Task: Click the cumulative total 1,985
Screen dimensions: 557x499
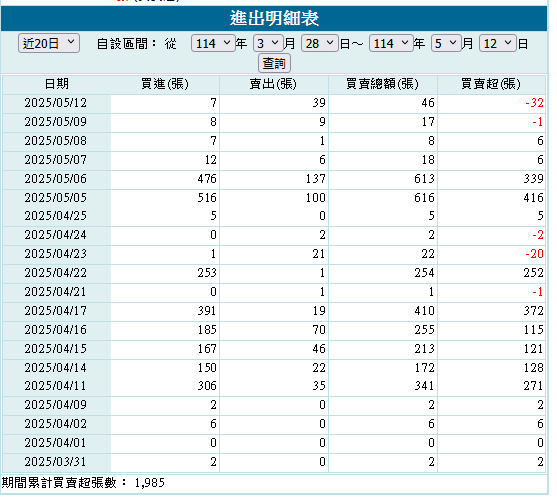Action: pyautogui.click(x=150, y=483)
